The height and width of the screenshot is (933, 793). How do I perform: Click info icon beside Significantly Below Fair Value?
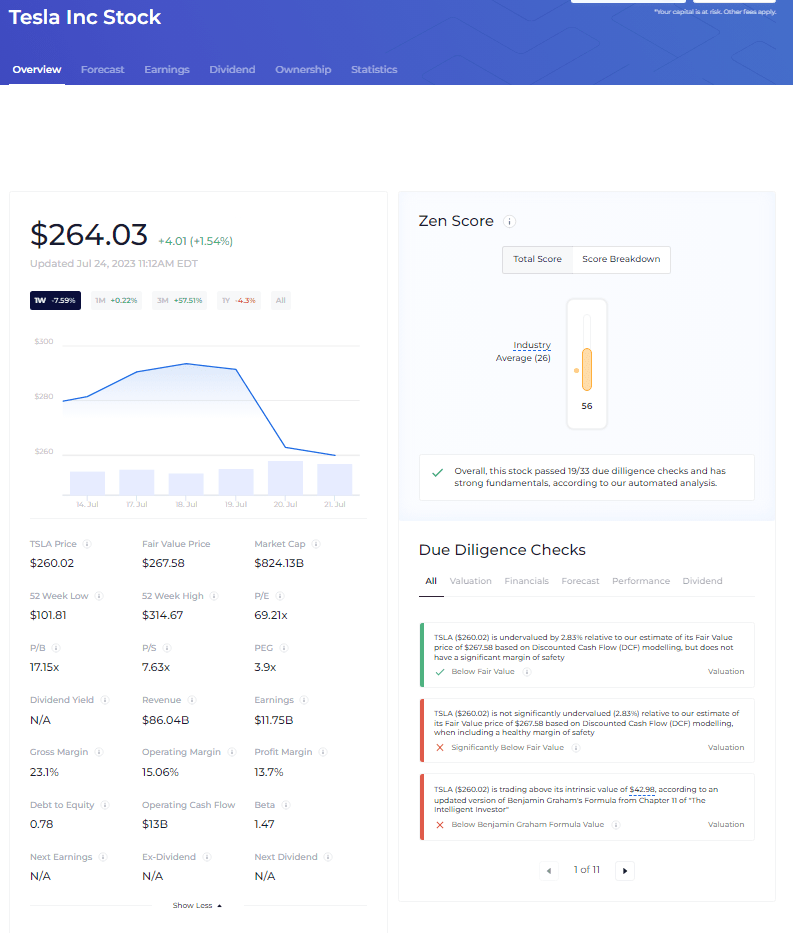575,748
